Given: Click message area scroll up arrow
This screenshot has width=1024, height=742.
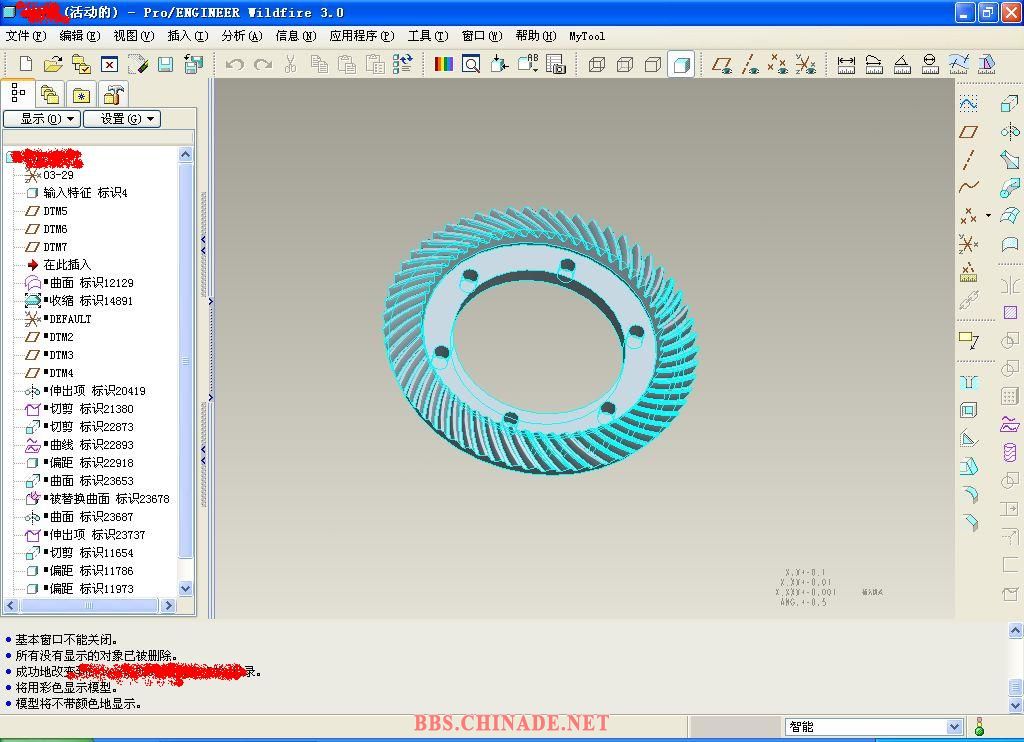Looking at the screenshot, I should pos(1015,630).
